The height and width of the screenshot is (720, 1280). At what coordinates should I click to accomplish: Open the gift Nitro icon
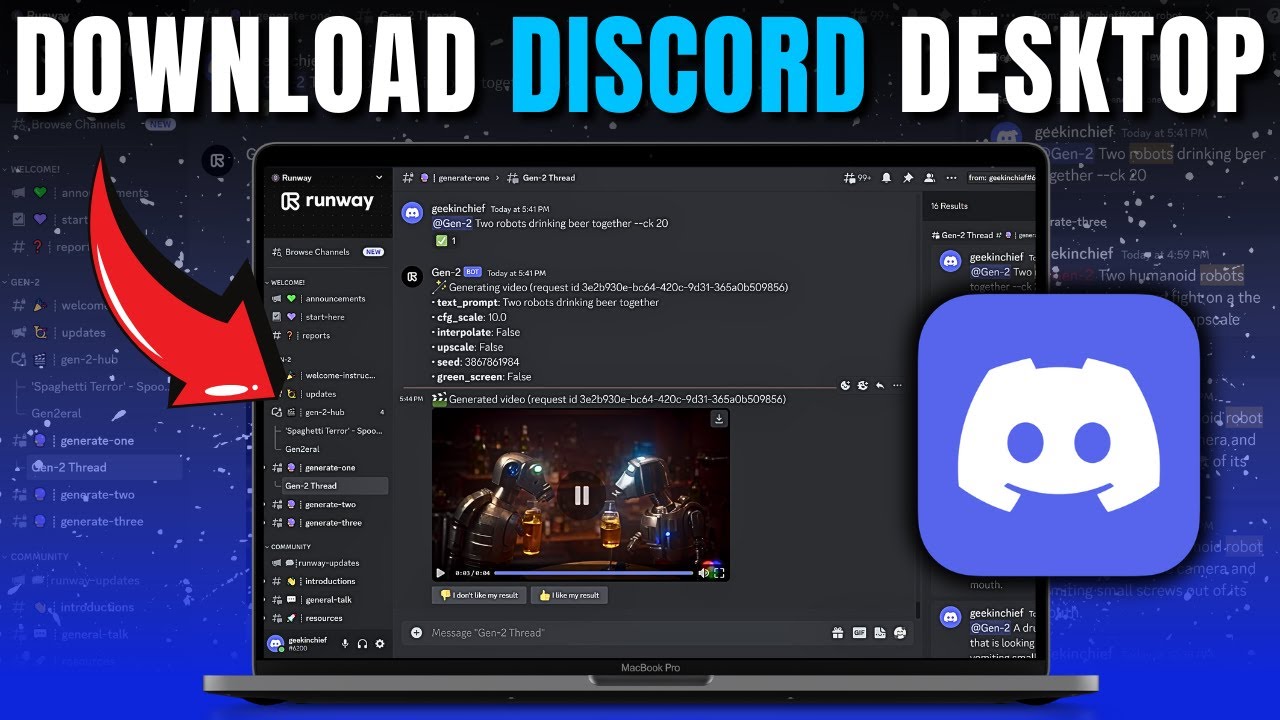point(837,632)
